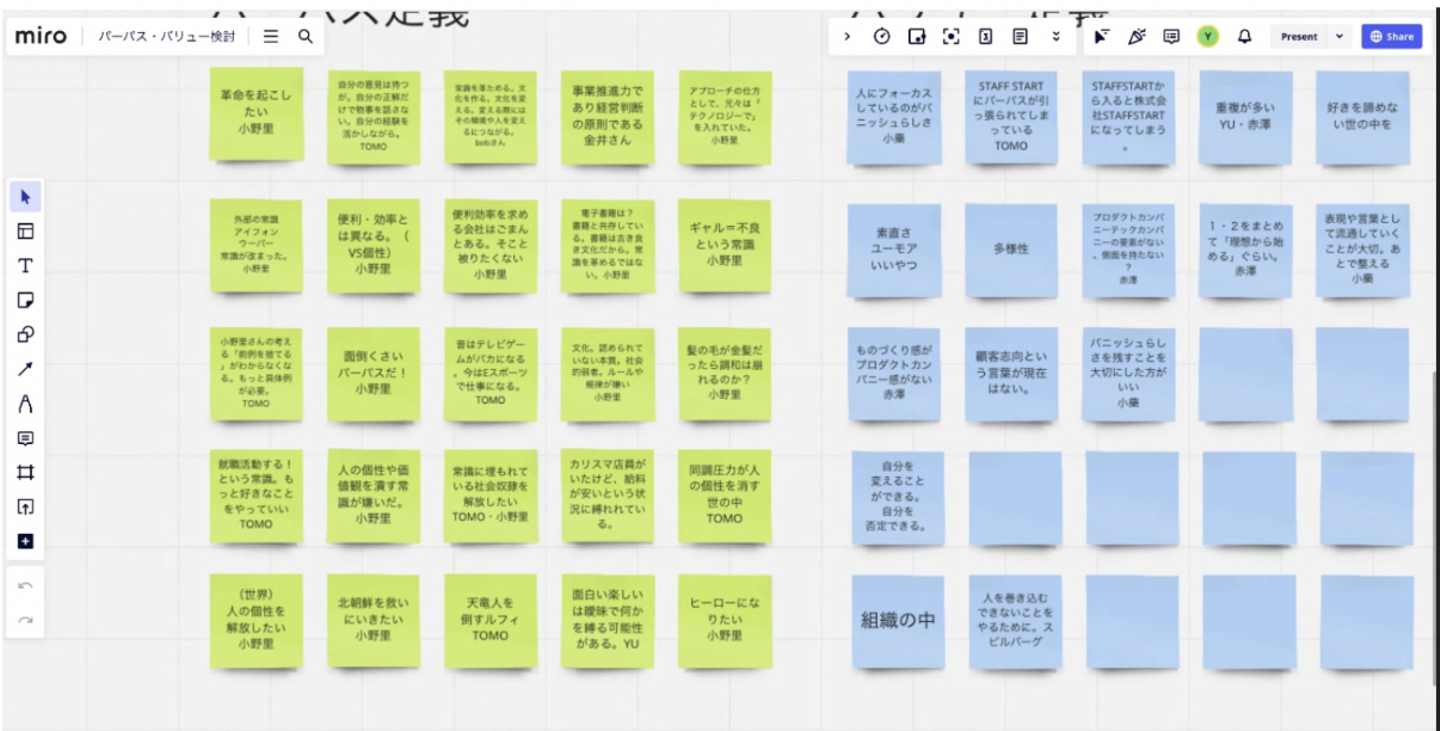Open the sticky note capture icon
The width and height of the screenshot is (1440, 731).
pos(916,36)
